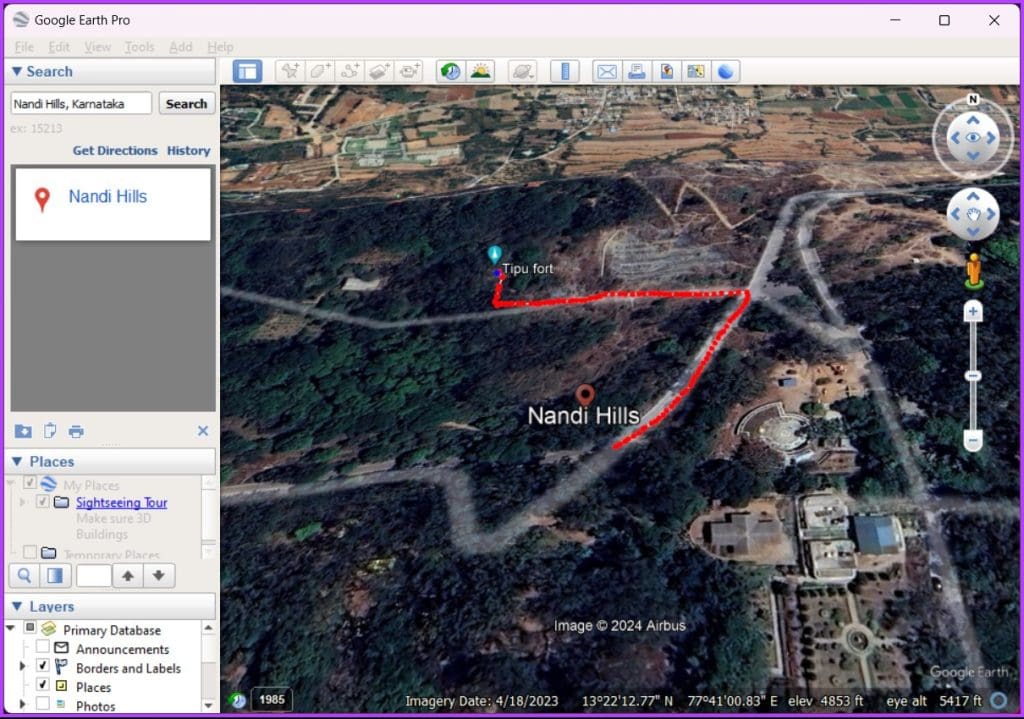1024x719 pixels.
Task: Open the Ruler measurement tool
Action: click(x=565, y=71)
